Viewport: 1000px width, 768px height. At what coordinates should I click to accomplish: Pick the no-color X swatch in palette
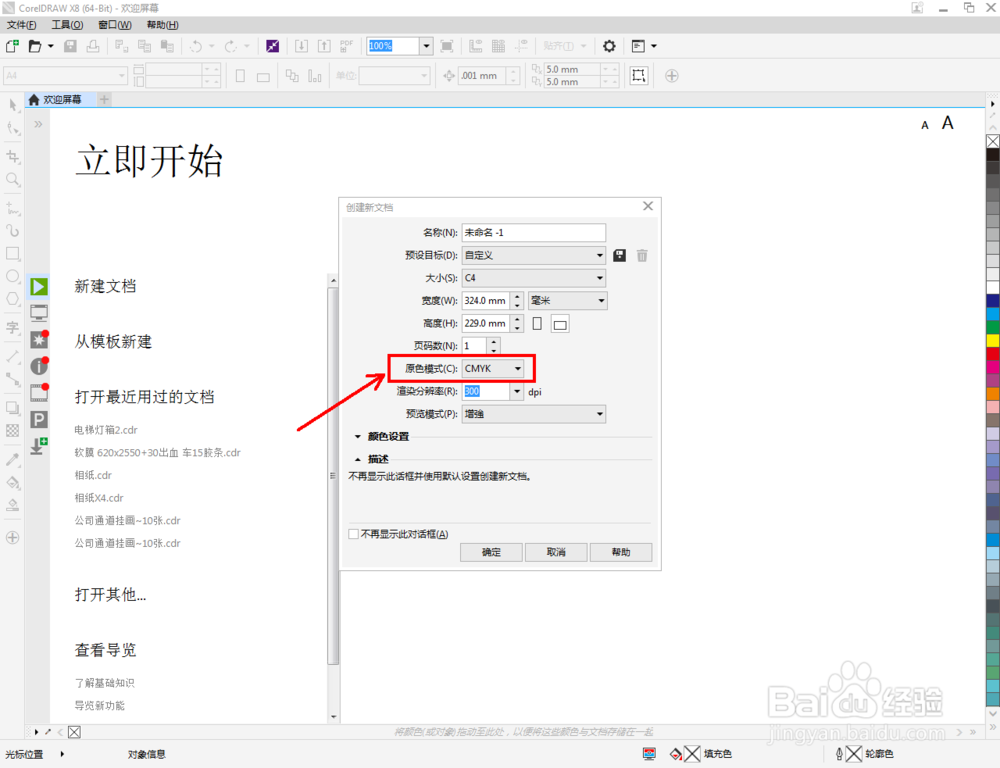click(x=993, y=141)
